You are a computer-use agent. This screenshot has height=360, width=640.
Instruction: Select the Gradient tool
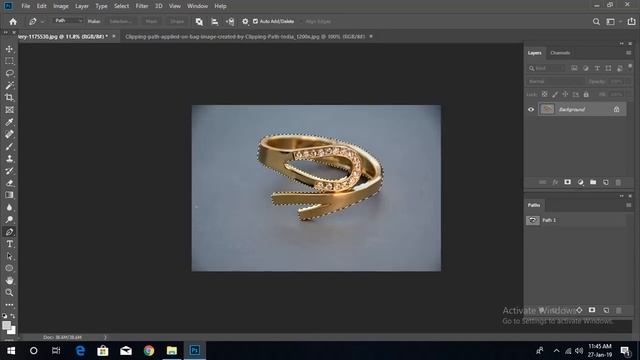9,195
